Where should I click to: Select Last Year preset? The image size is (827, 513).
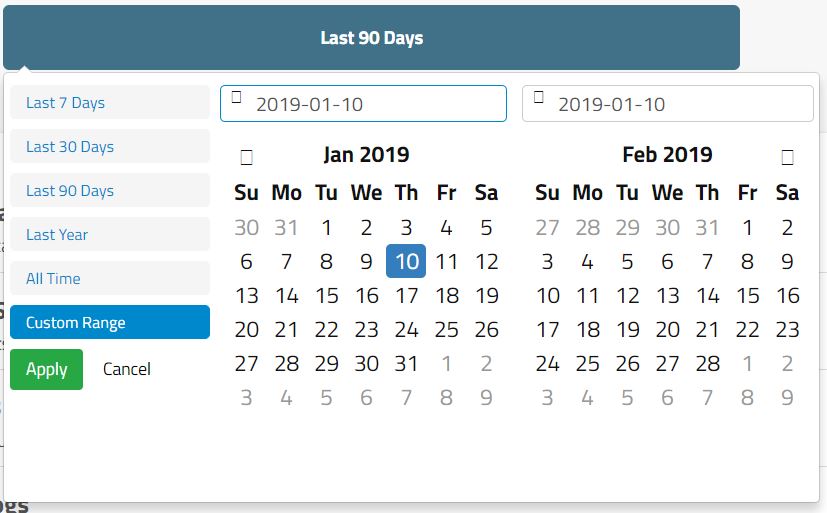pos(110,235)
